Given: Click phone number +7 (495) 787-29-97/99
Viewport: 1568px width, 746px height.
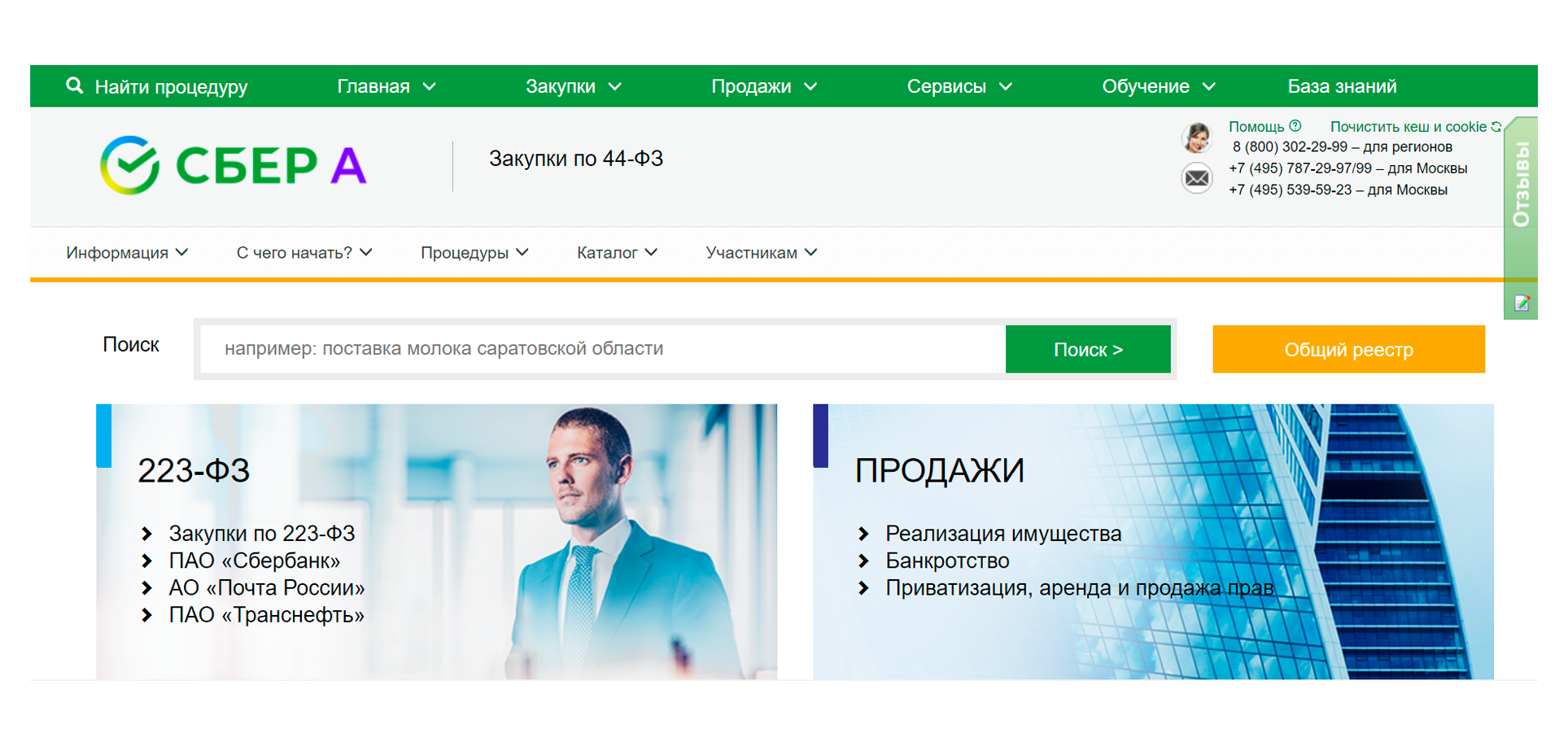Looking at the screenshot, I should click(1300, 168).
